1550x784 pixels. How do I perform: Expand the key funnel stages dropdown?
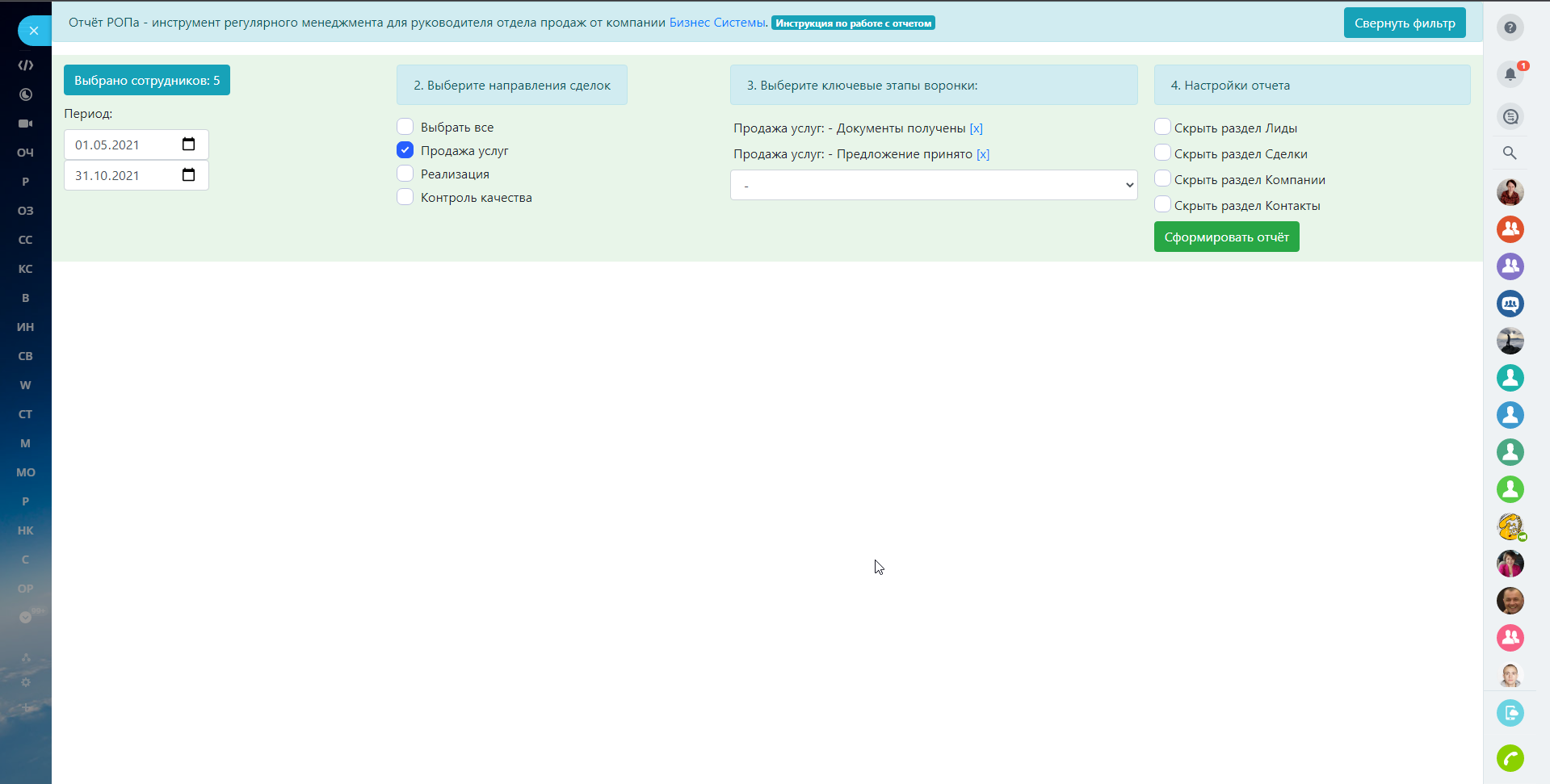point(933,185)
